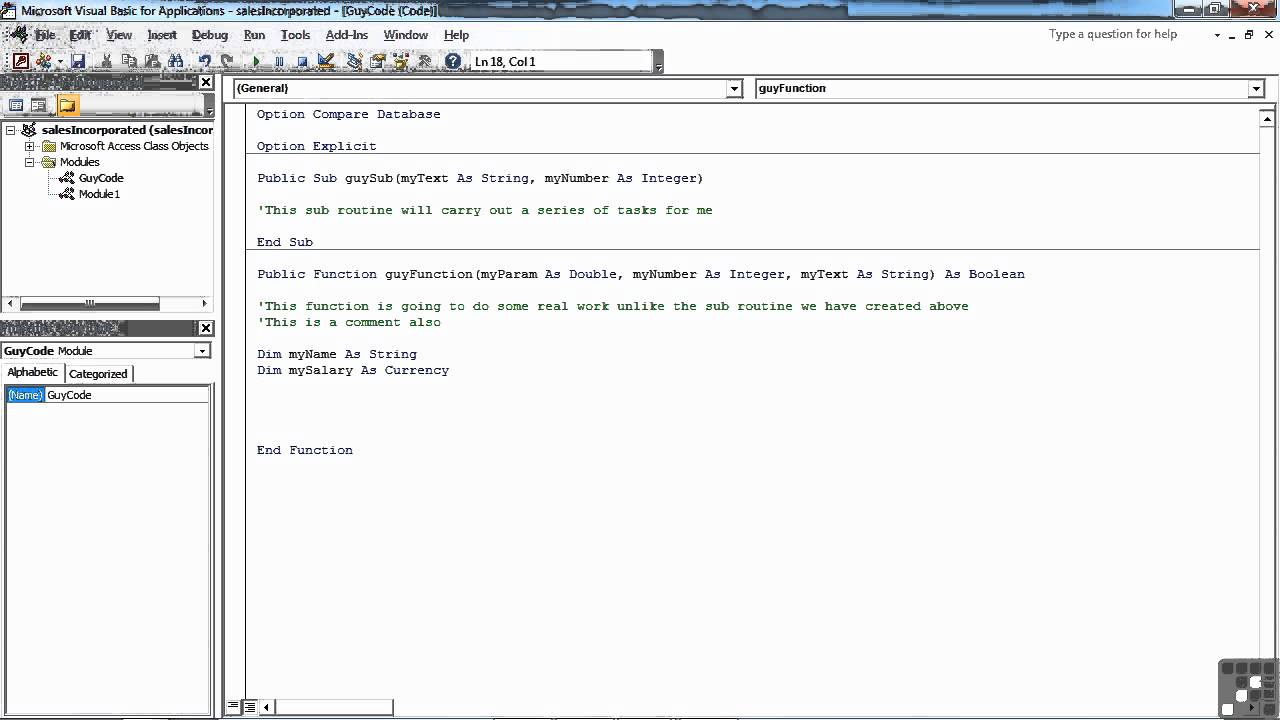Click the 'Option Explicit' line

[317, 146]
